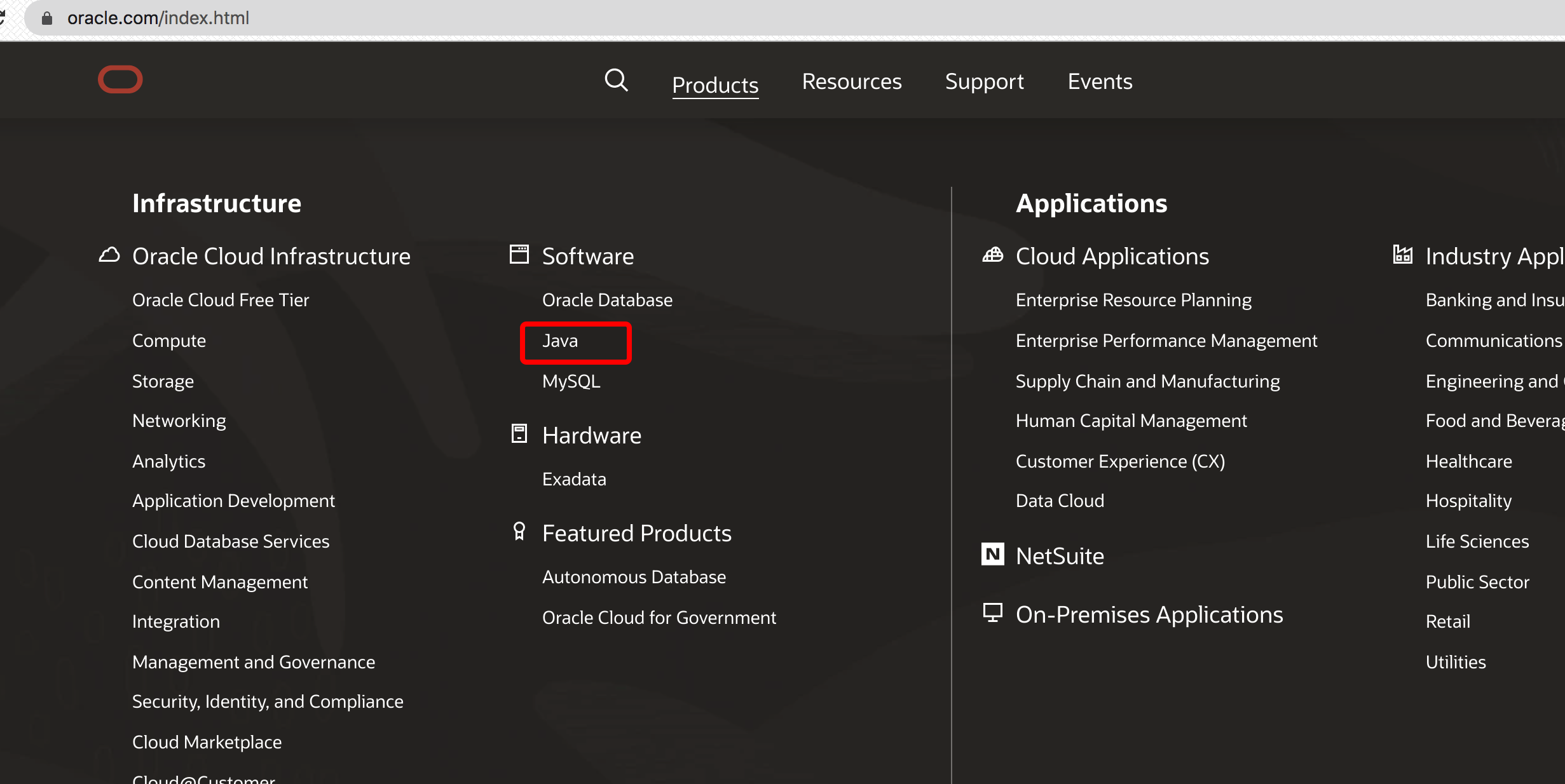Open Oracle Database link

pyautogui.click(x=607, y=300)
